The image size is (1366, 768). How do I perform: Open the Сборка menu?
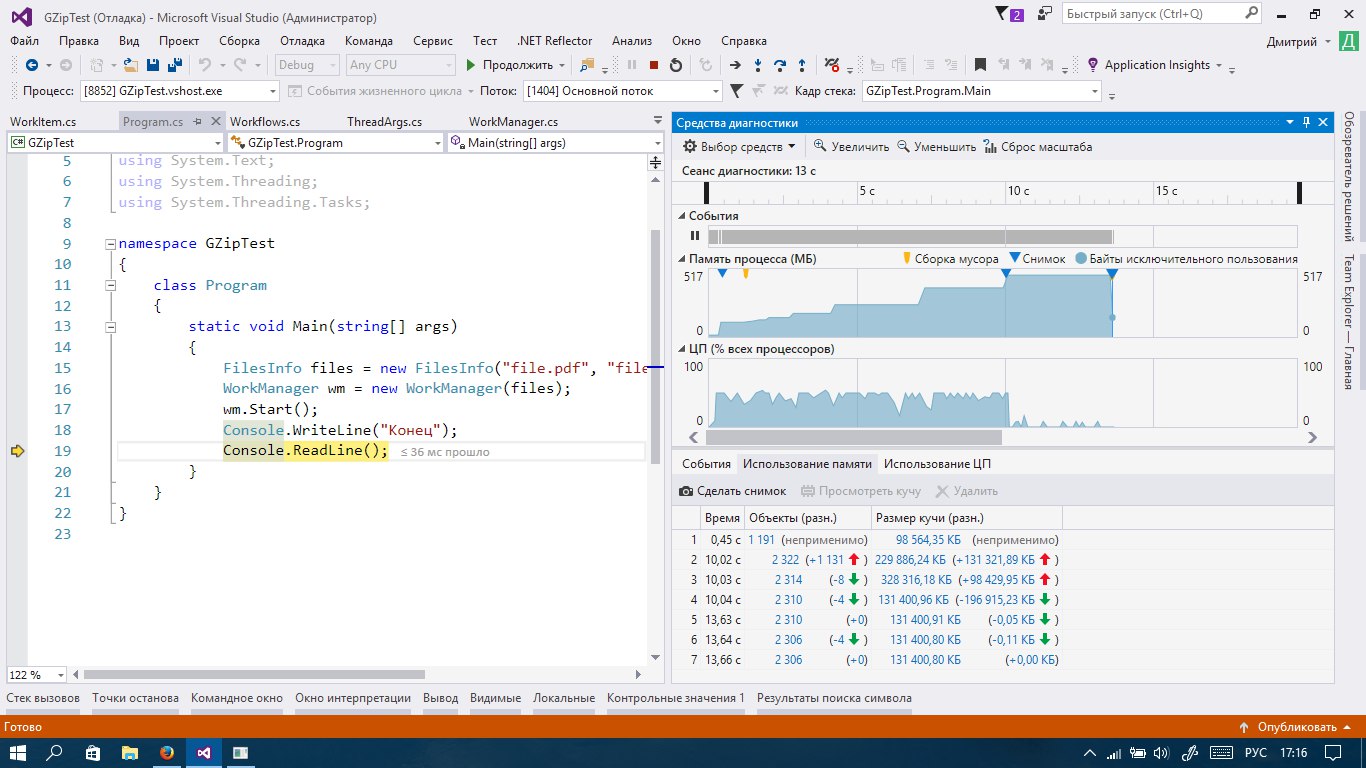tap(240, 41)
